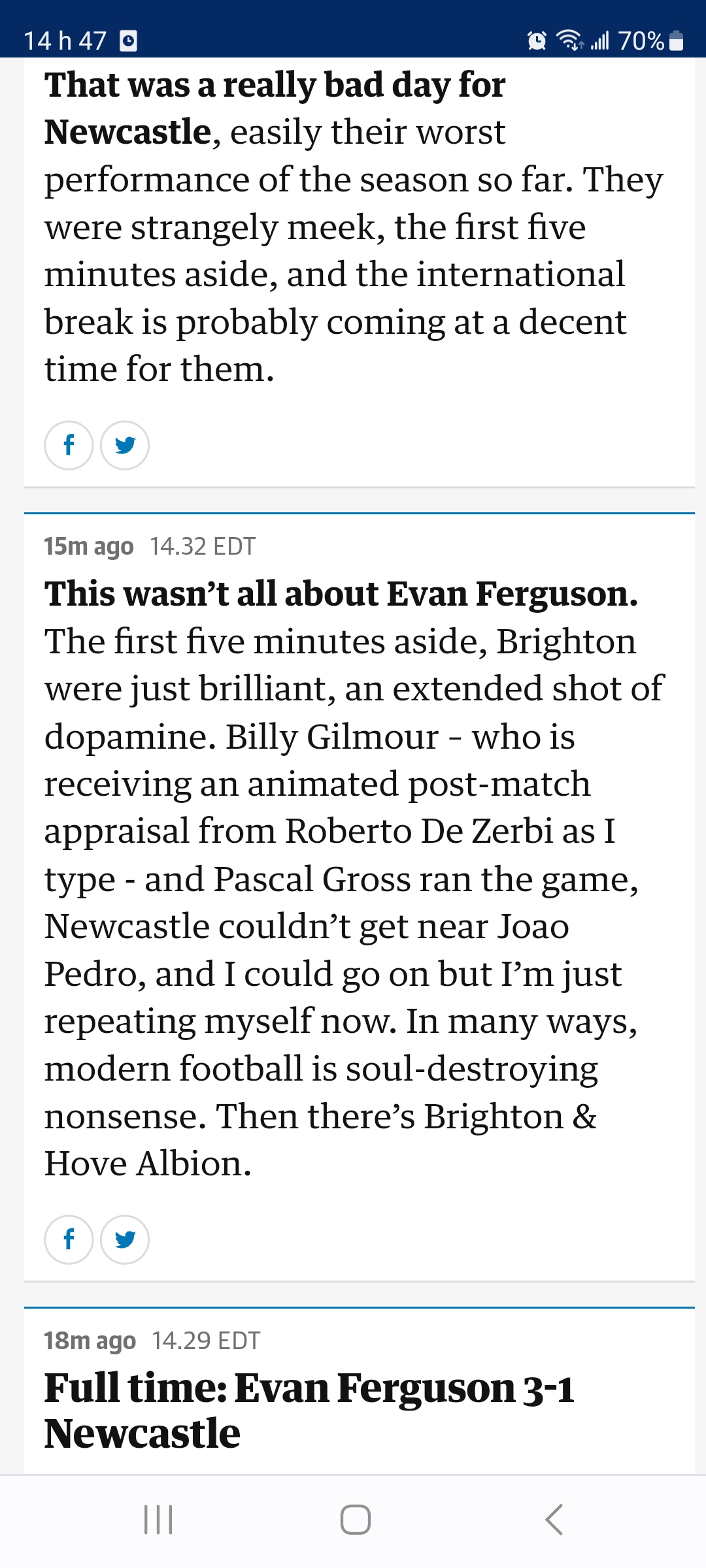706x1568 pixels.
Task: Tap the alarm icon in status bar
Action: (537, 41)
